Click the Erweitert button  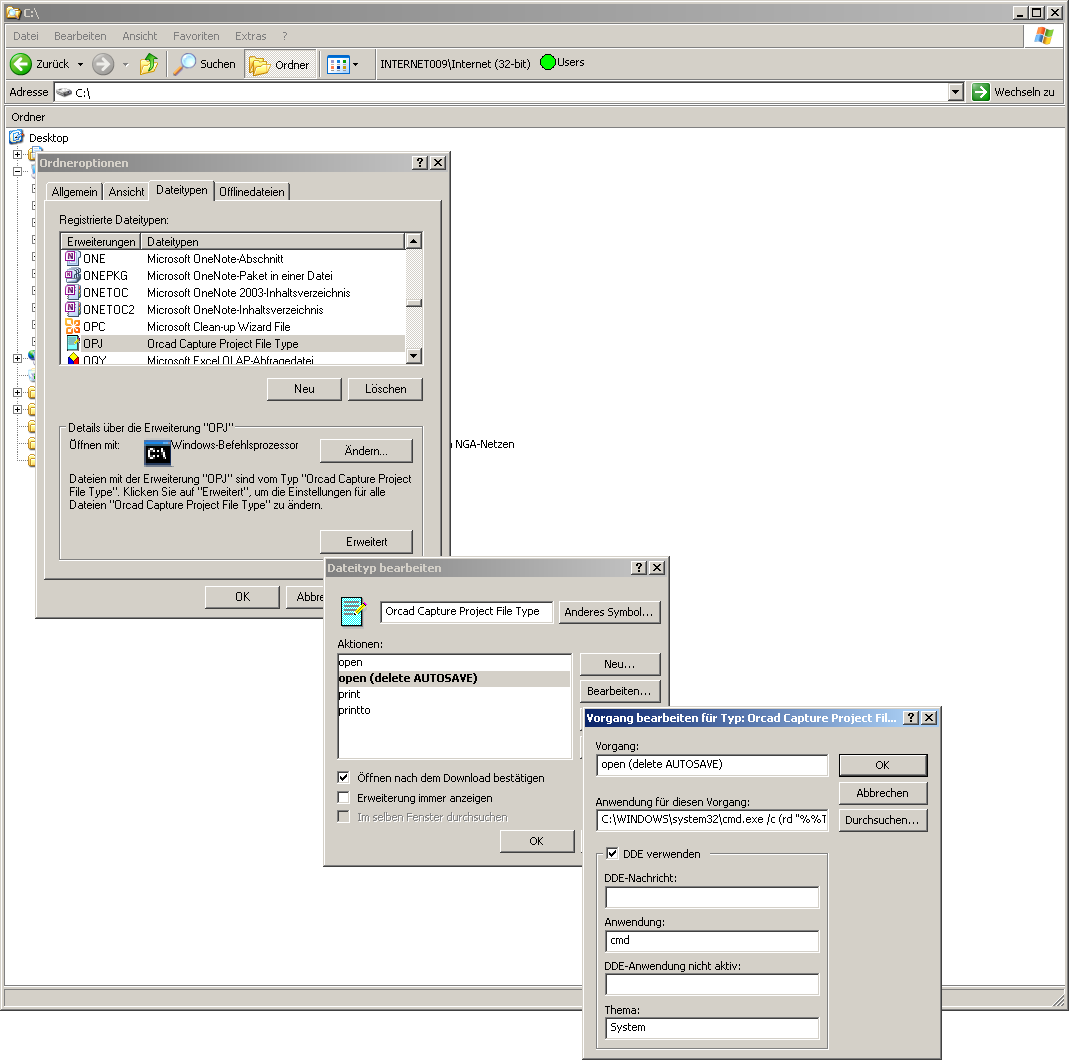[x=366, y=541]
